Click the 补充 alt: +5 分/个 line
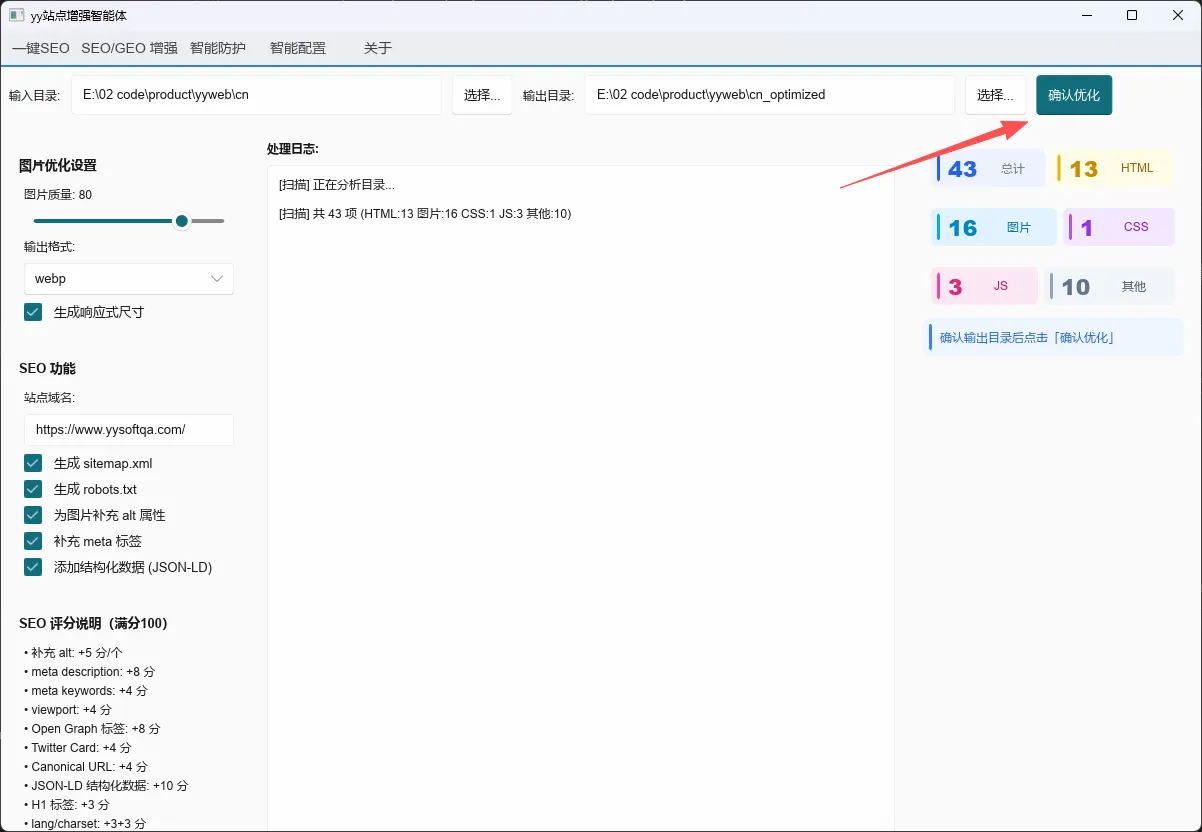 coord(73,652)
